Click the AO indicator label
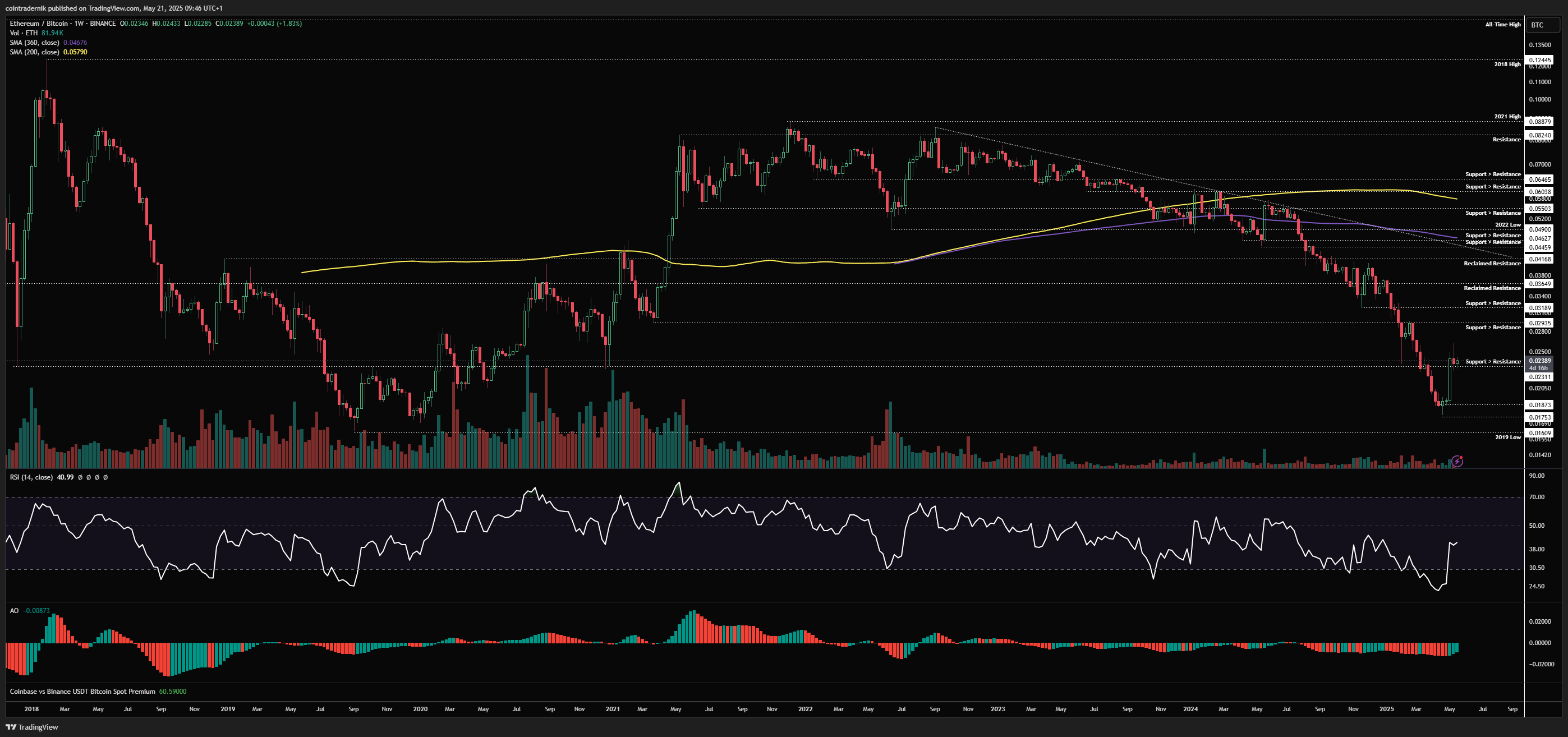1568x737 pixels. tap(14, 610)
